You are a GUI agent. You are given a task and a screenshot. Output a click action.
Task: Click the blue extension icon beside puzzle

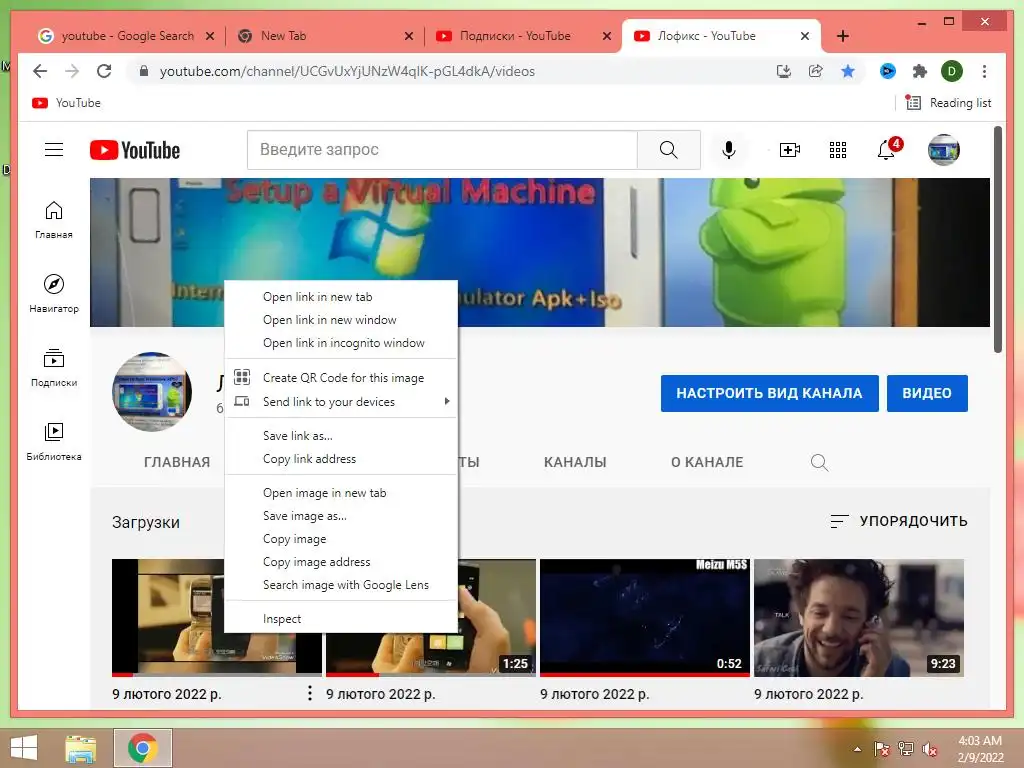tap(888, 71)
